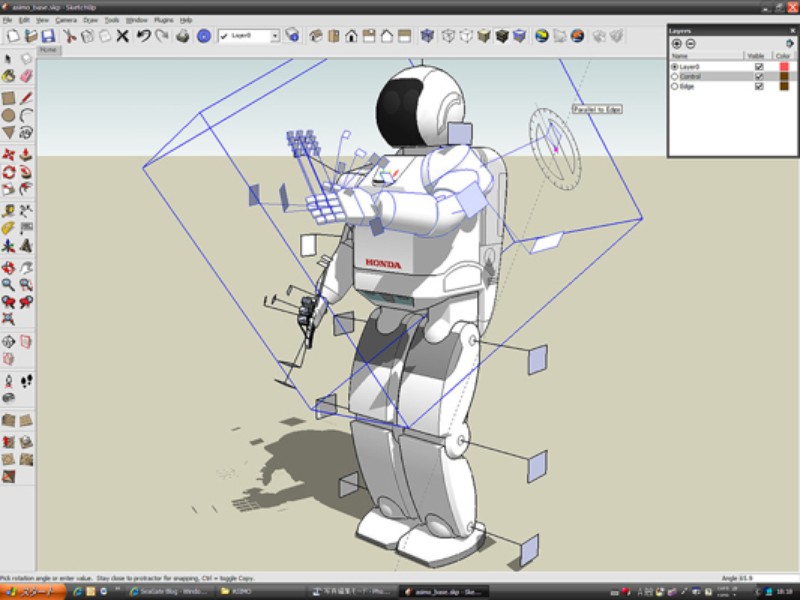
Task: Select the Walk footprints tool
Action: 26,381
